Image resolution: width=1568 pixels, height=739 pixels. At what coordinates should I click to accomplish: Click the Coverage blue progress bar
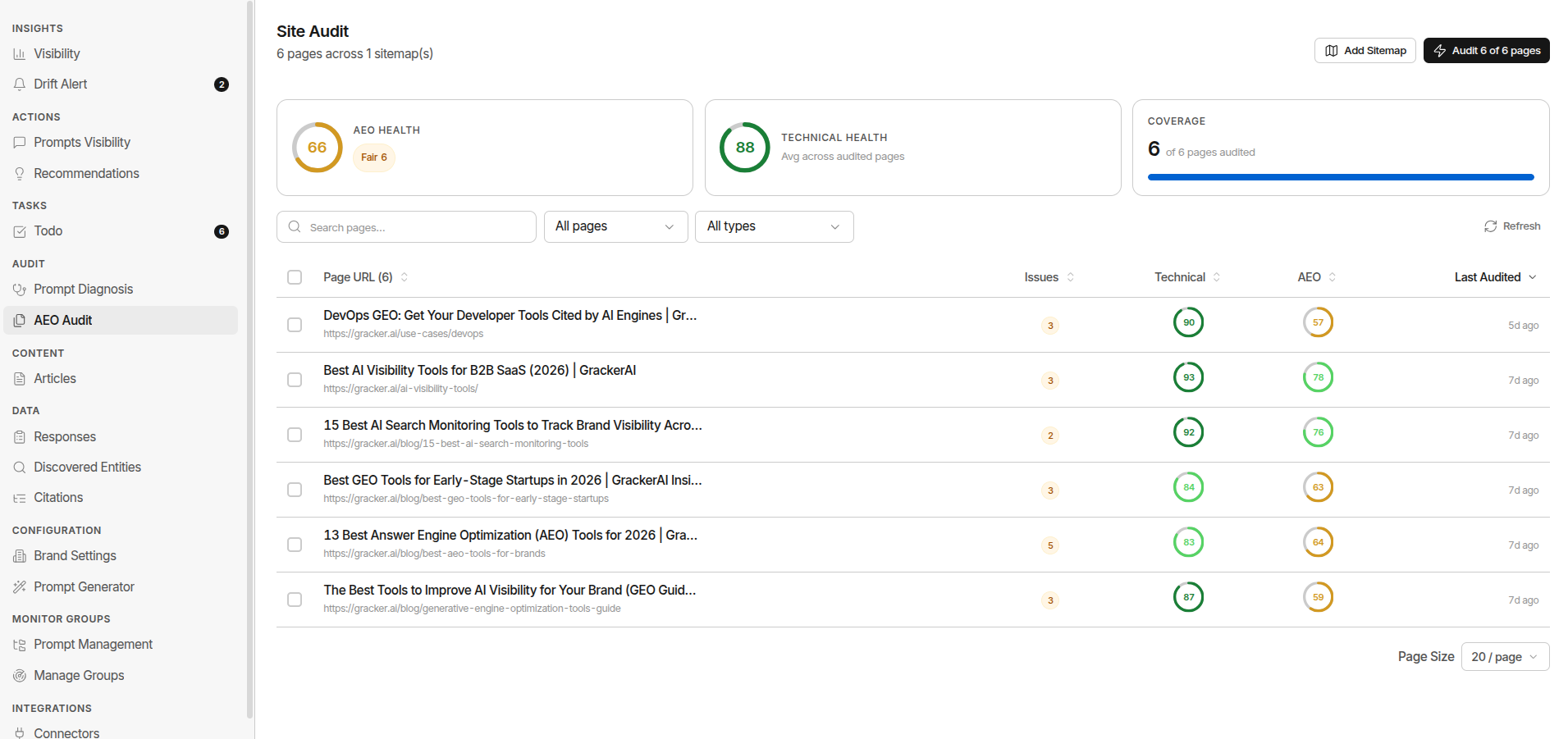pos(1341,177)
